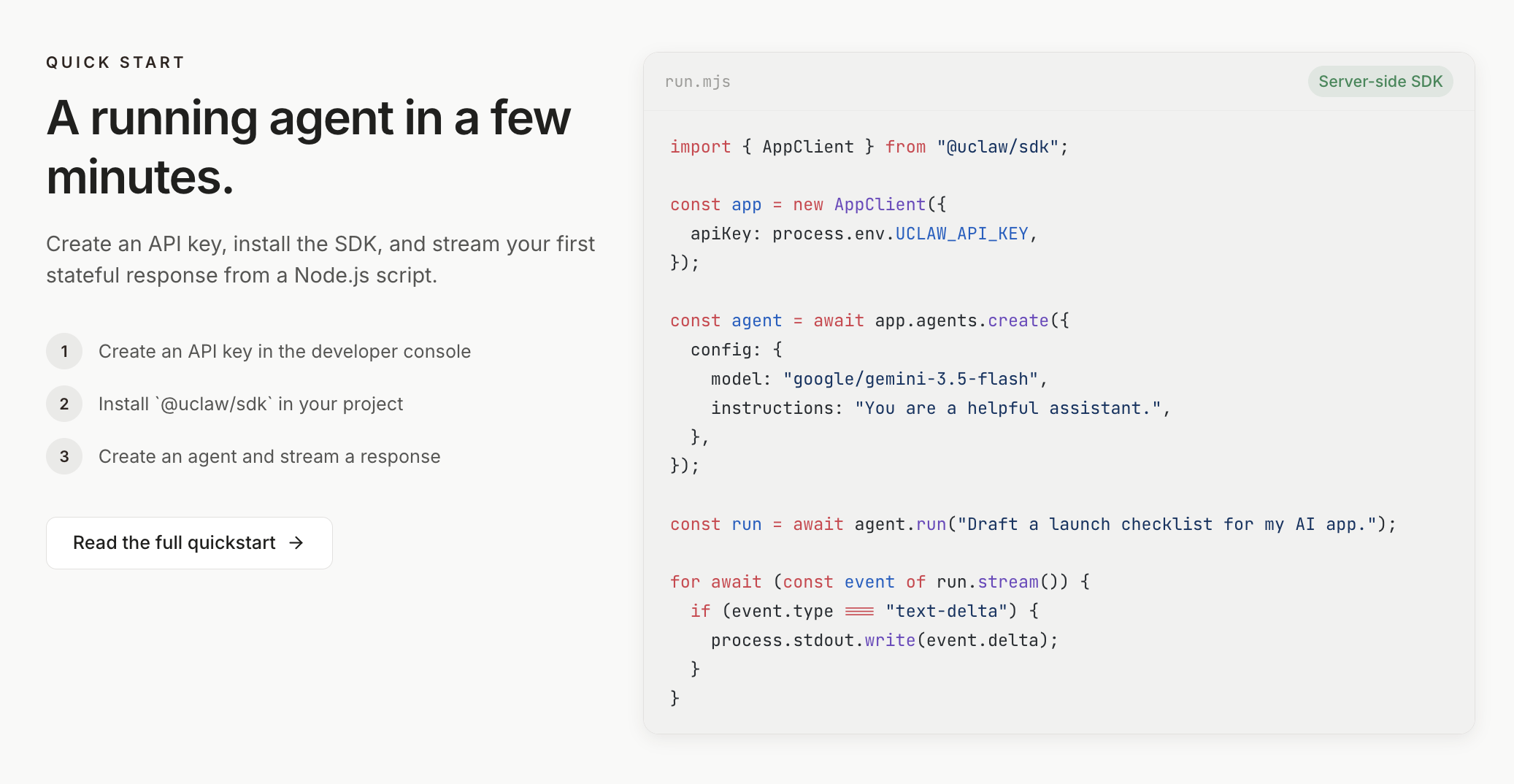The image size is (1514, 784).
Task: Click the 'const app = new AppClient({' line
Action: [808, 205]
